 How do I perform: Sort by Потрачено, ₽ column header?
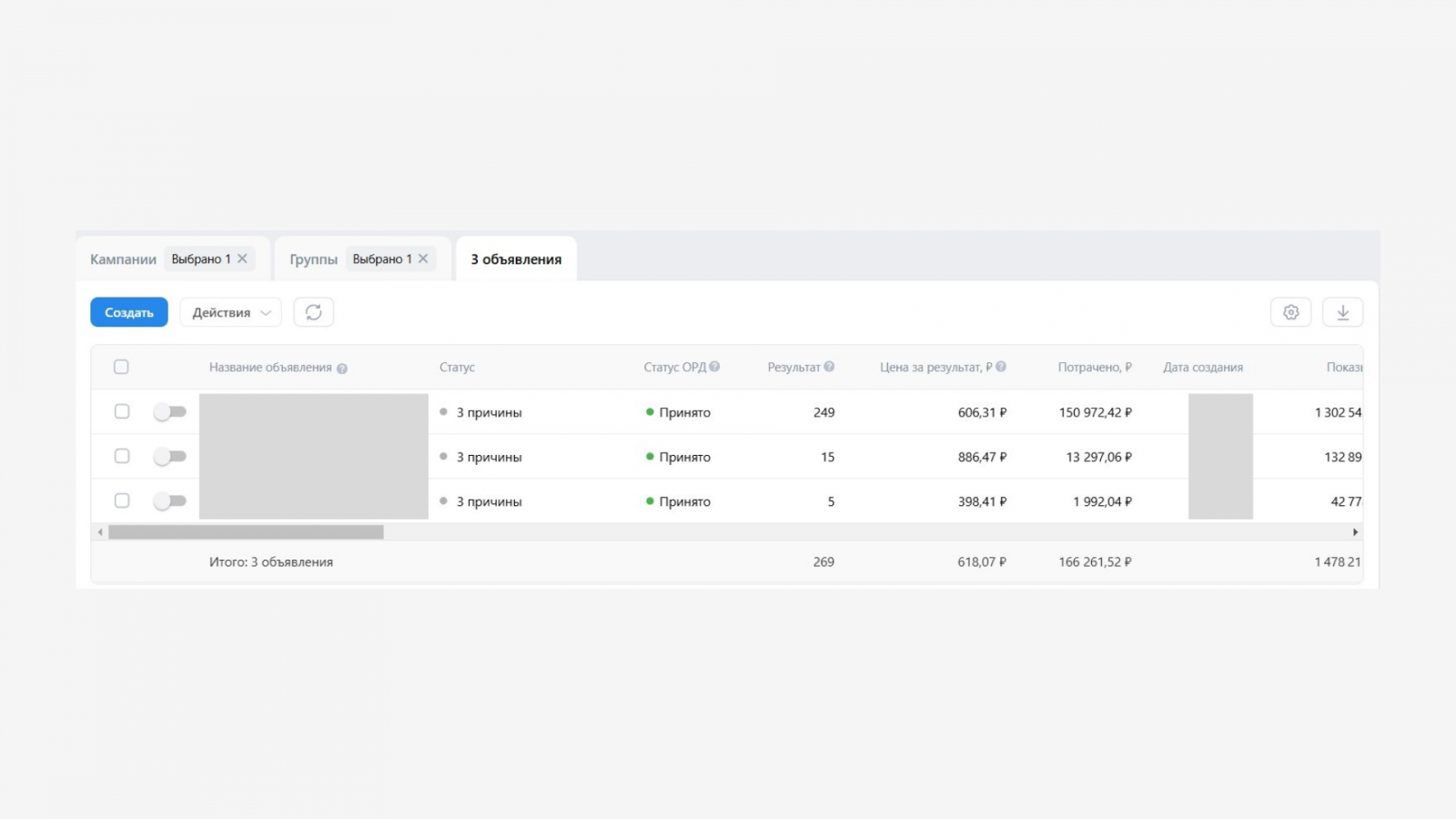pyautogui.click(x=1095, y=368)
